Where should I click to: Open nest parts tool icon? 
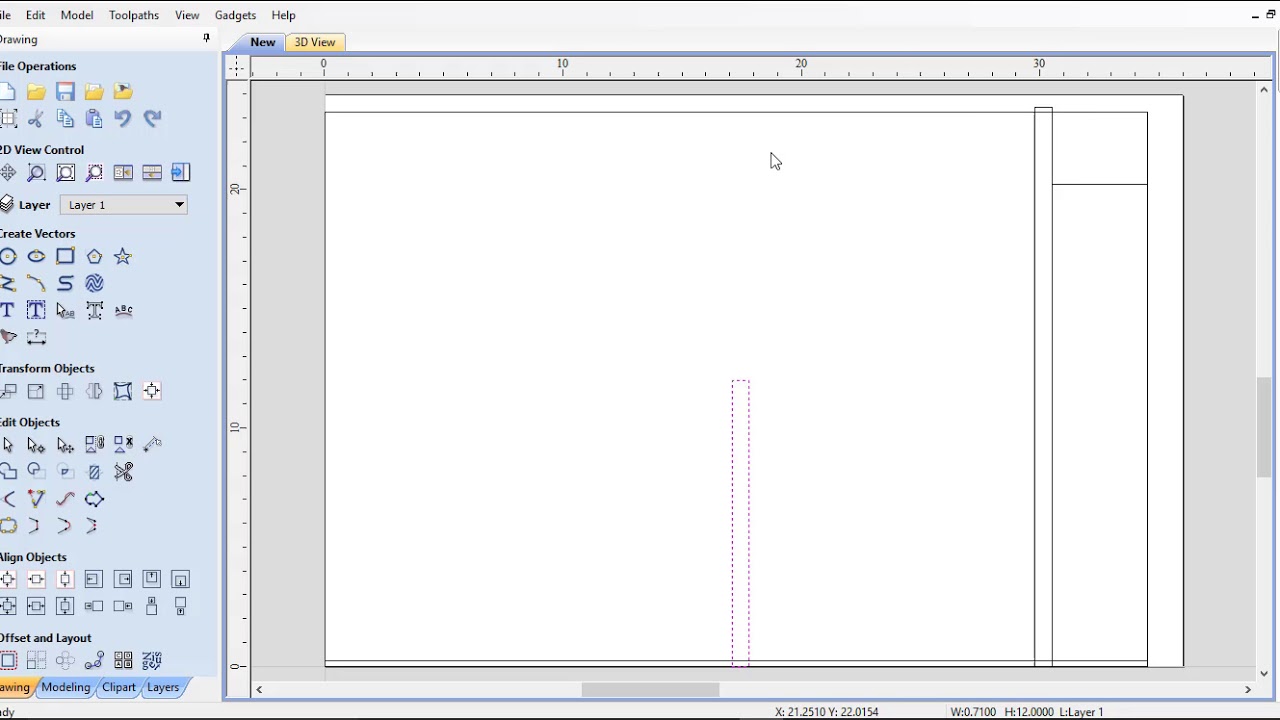tap(152, 660)
